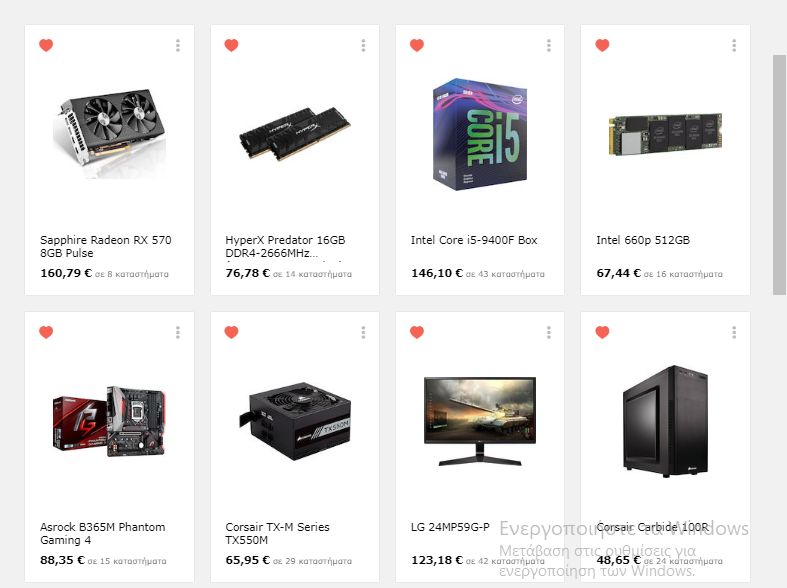Remove Intel Core i5-9400F from favorites
The height and width of the screenshot is (588, 787).
[417, 45]
